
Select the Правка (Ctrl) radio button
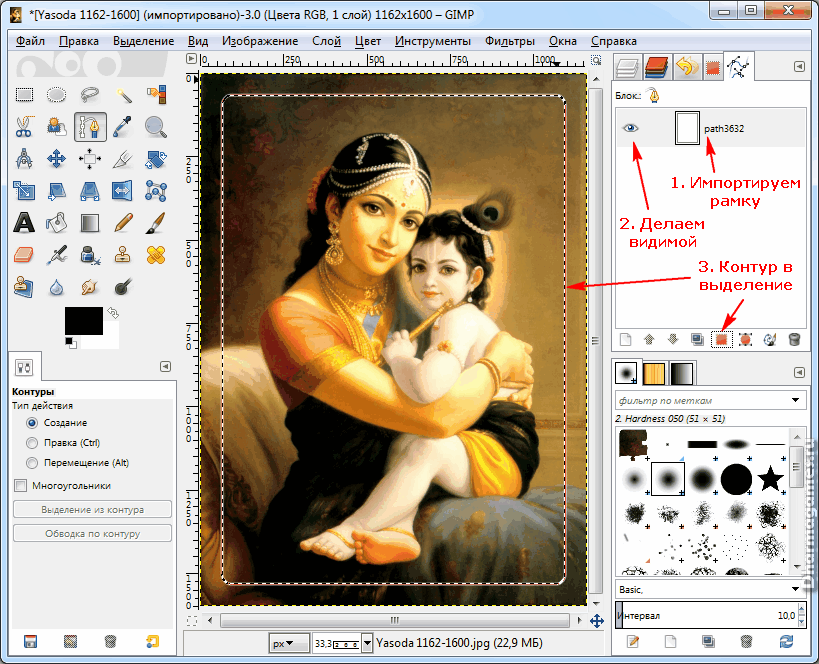point(32,443)
